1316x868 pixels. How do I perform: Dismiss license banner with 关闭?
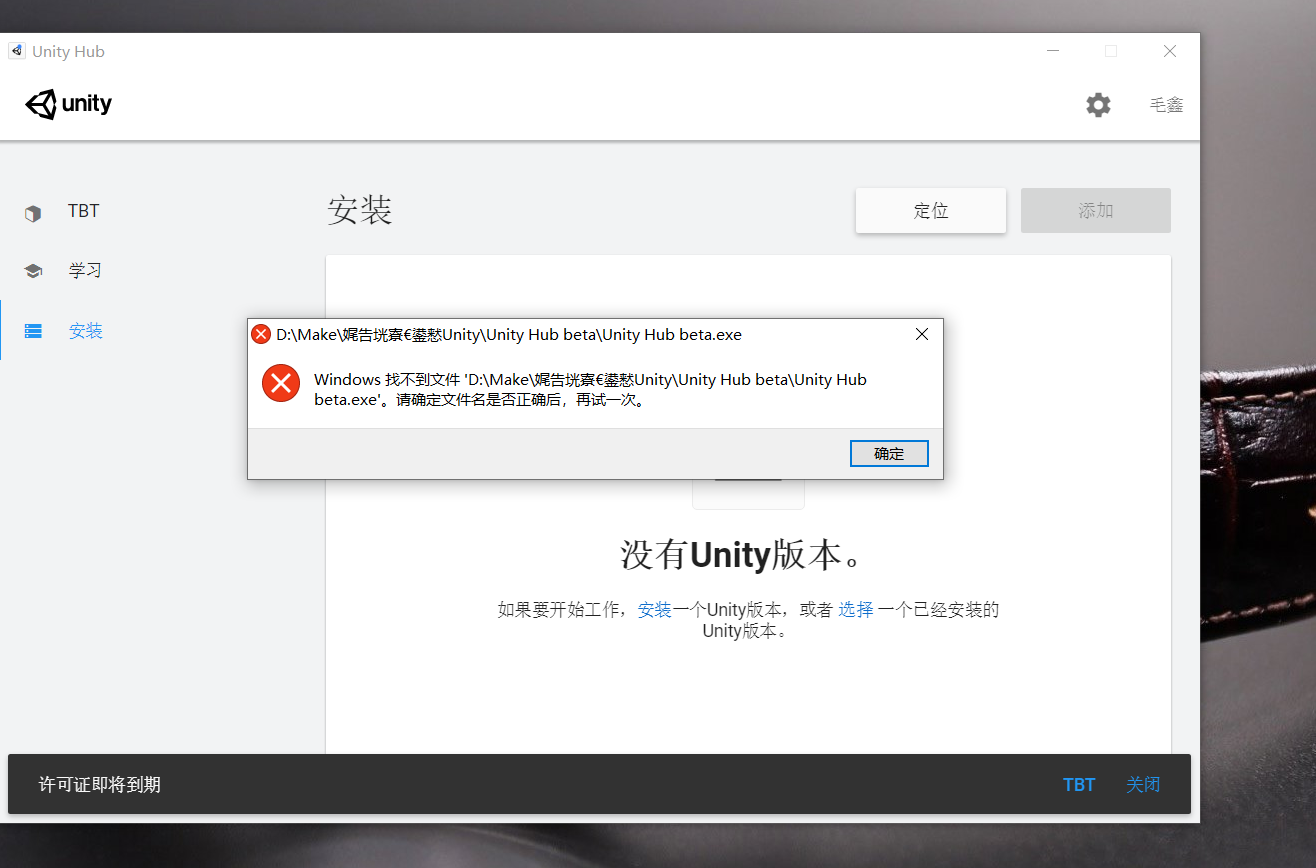coord(1143,785)
